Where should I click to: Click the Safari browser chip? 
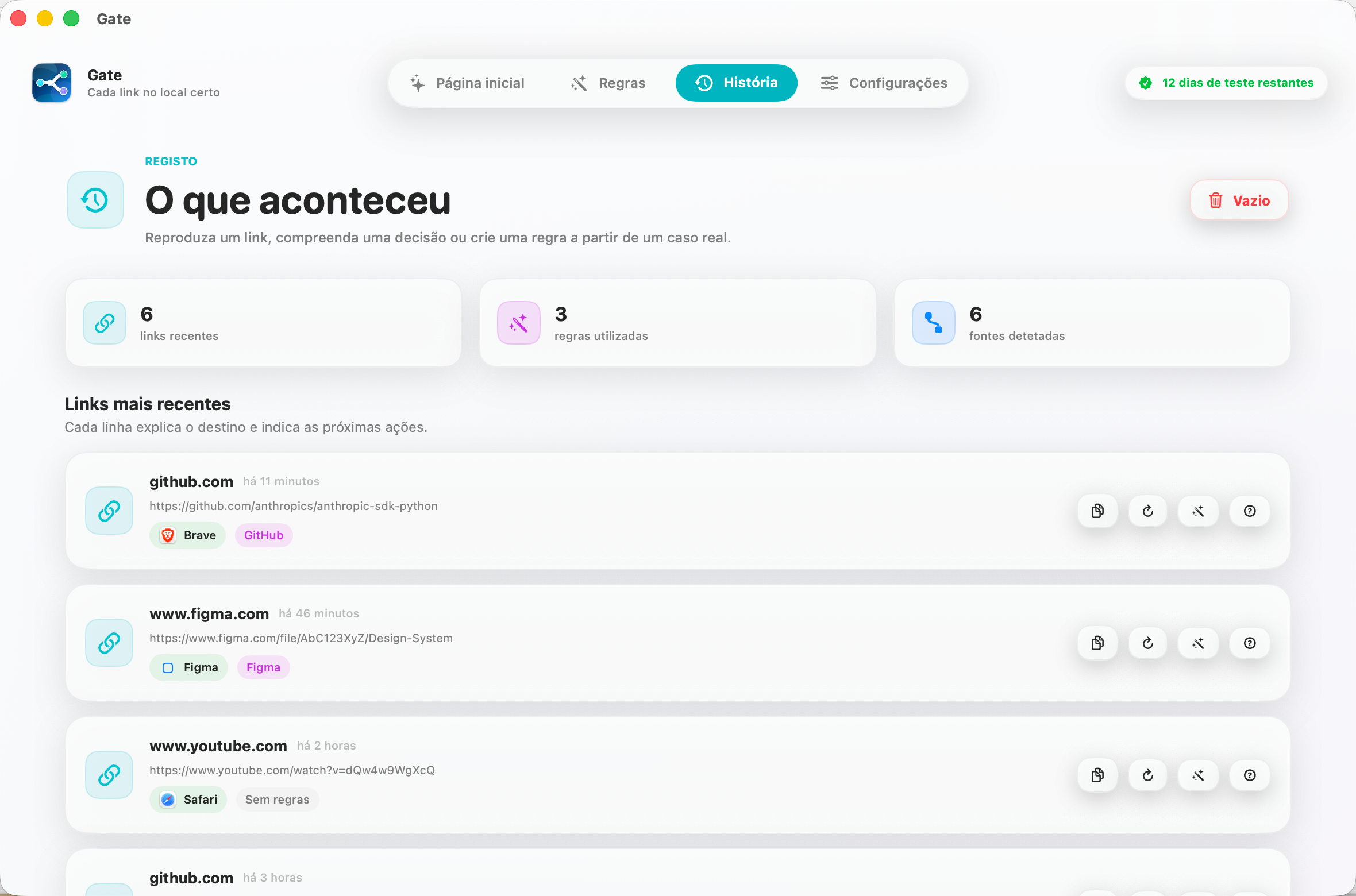188,800
